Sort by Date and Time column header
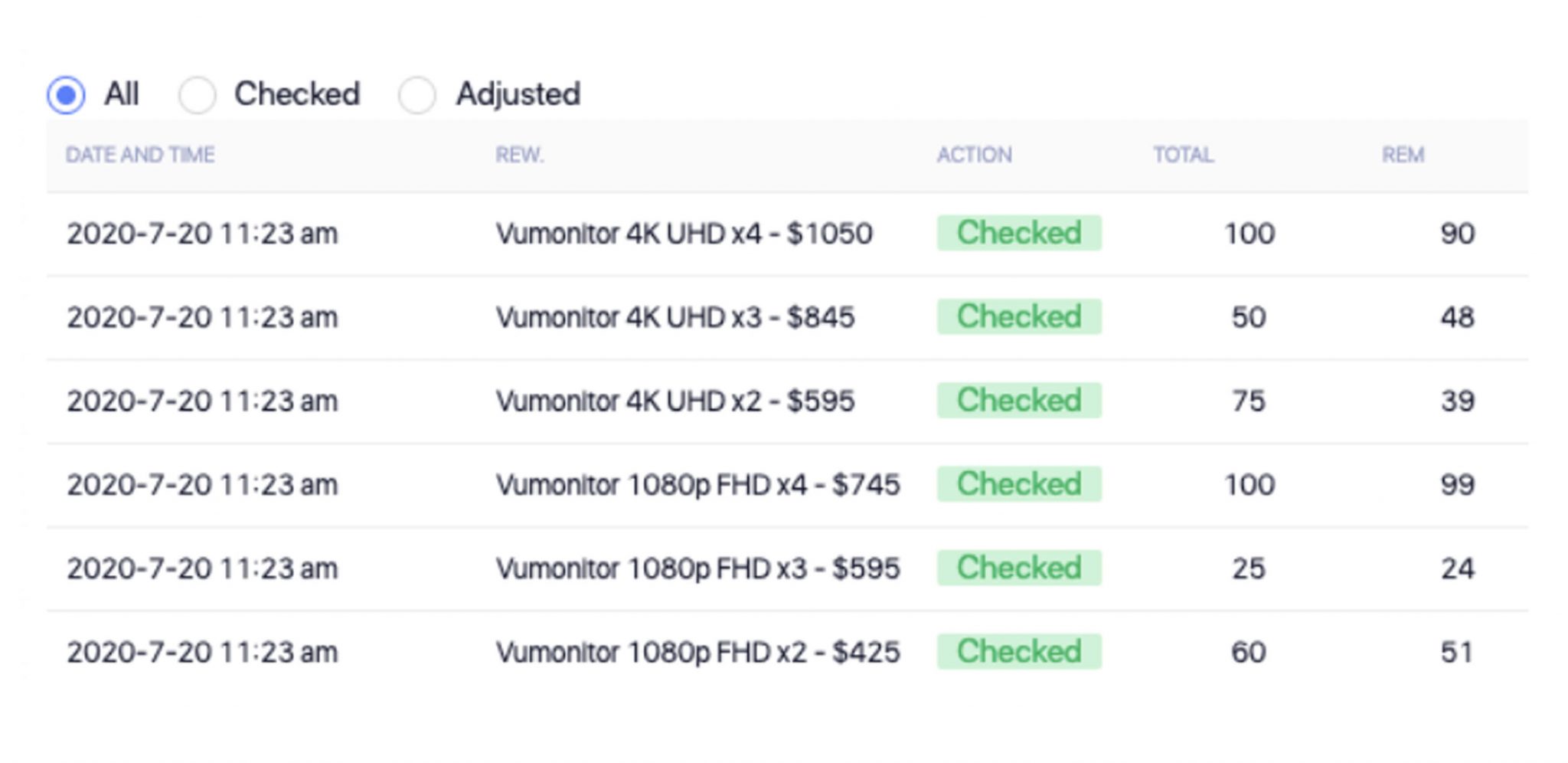Screen dimensions: 1568x763 point(140,156)
